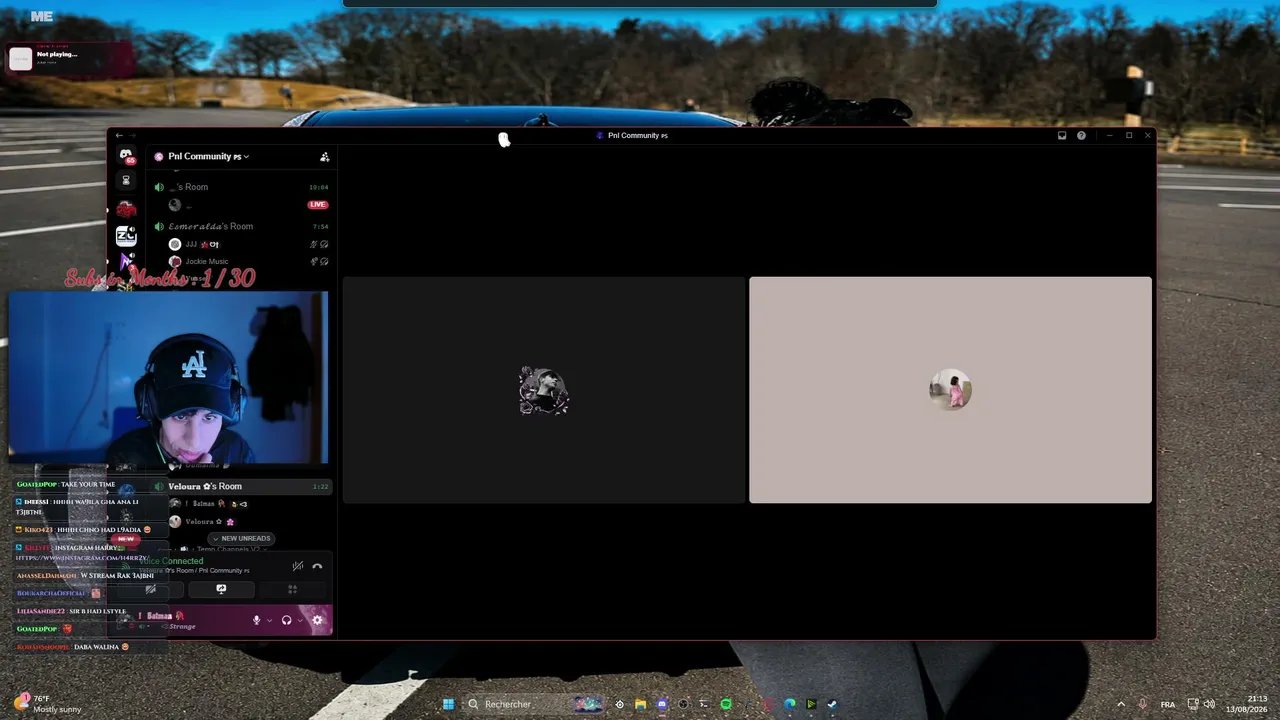The height and width of the screenshot is (720, 1280).
Task: Click the system tray microphone icon
Action: pyautogui.click(x=1143, y=704)
